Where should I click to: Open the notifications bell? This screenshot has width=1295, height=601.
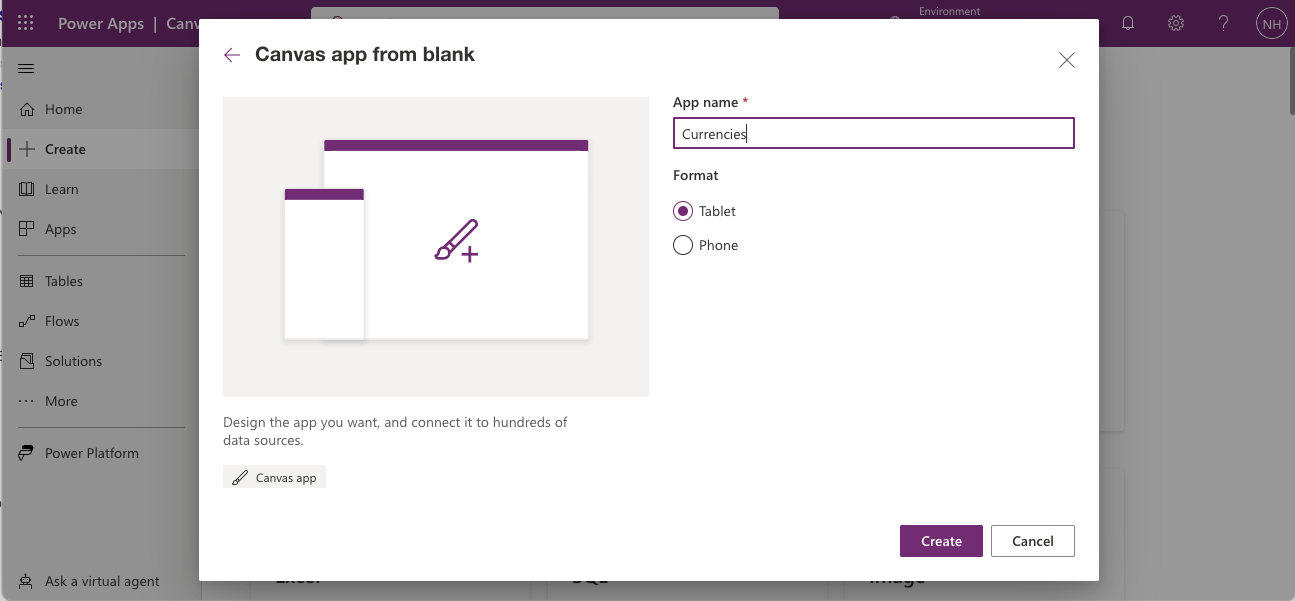pos(1128,23)
